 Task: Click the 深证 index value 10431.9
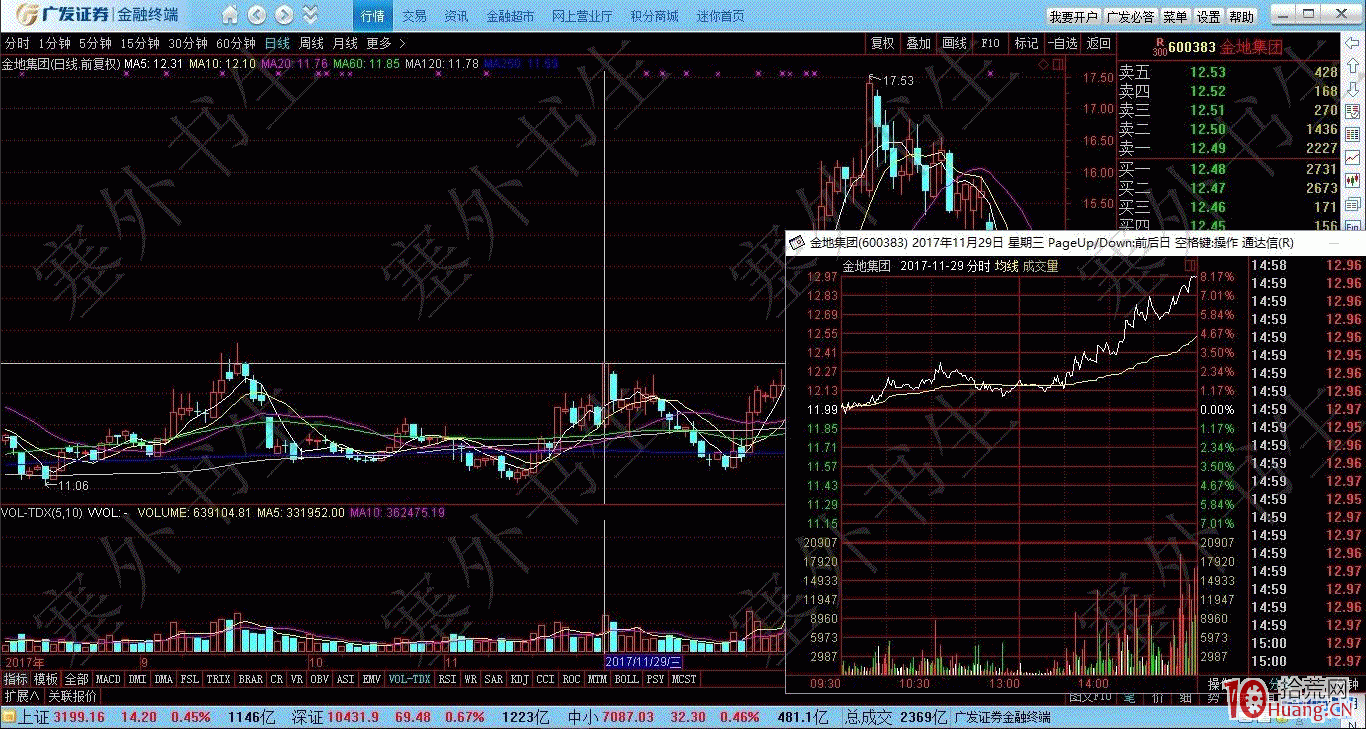pos(353,717)
